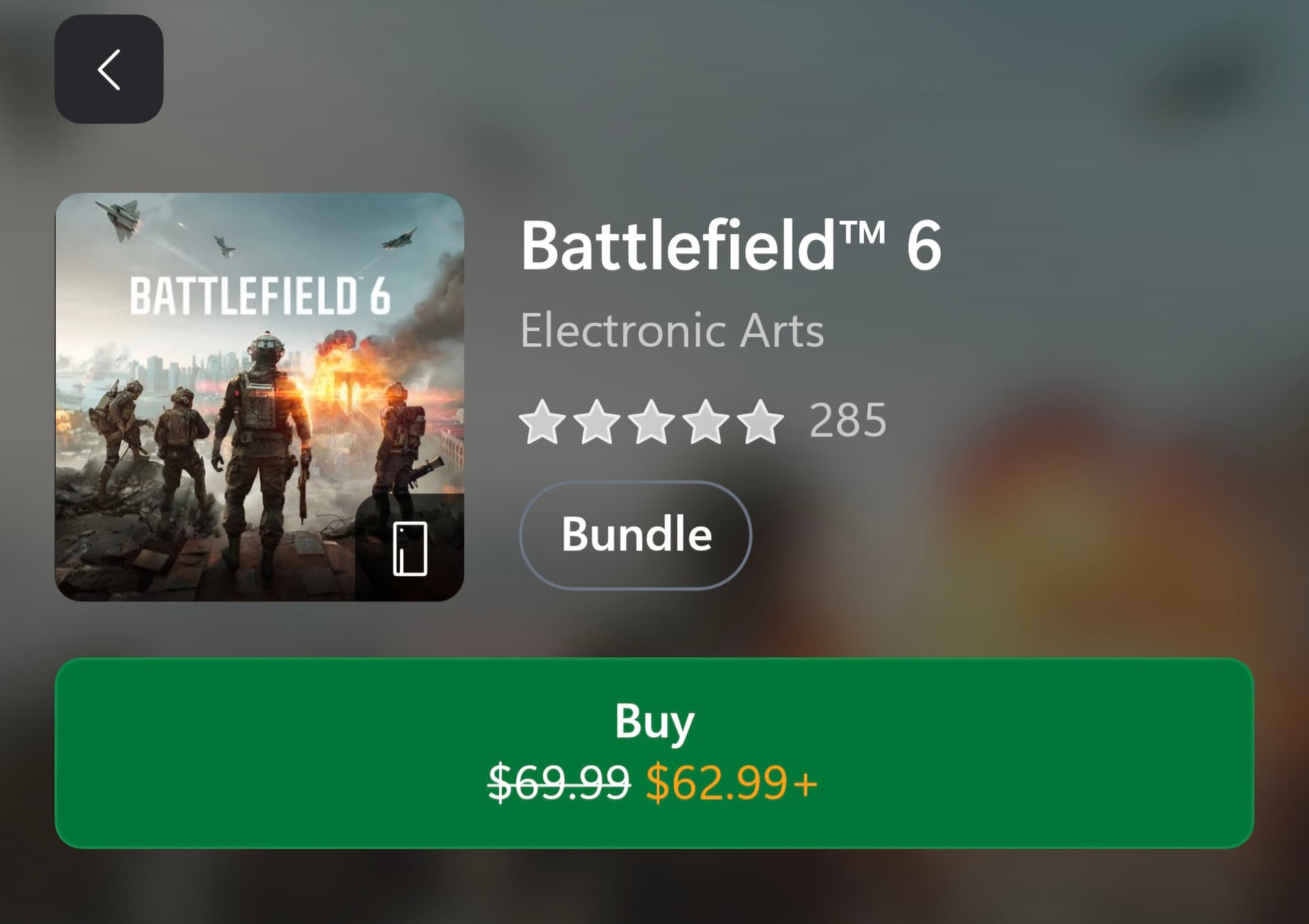Open the Electronic Arts publisher page
This screenshot has width=1309, height=924.
pyautogui.click(x=672, y=331)
